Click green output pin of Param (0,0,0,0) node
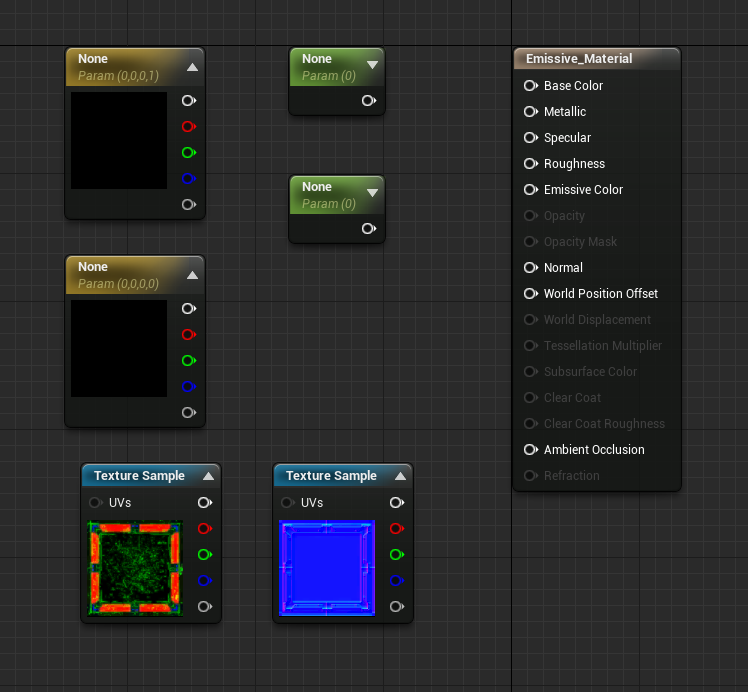Screen dimensions: 748x692 pyautogui.click(x=189, y=361)
